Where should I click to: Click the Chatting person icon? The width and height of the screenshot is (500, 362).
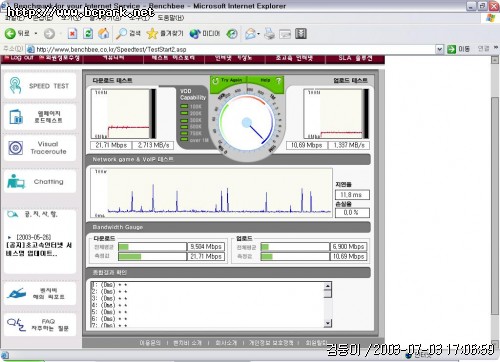[16, 181]
